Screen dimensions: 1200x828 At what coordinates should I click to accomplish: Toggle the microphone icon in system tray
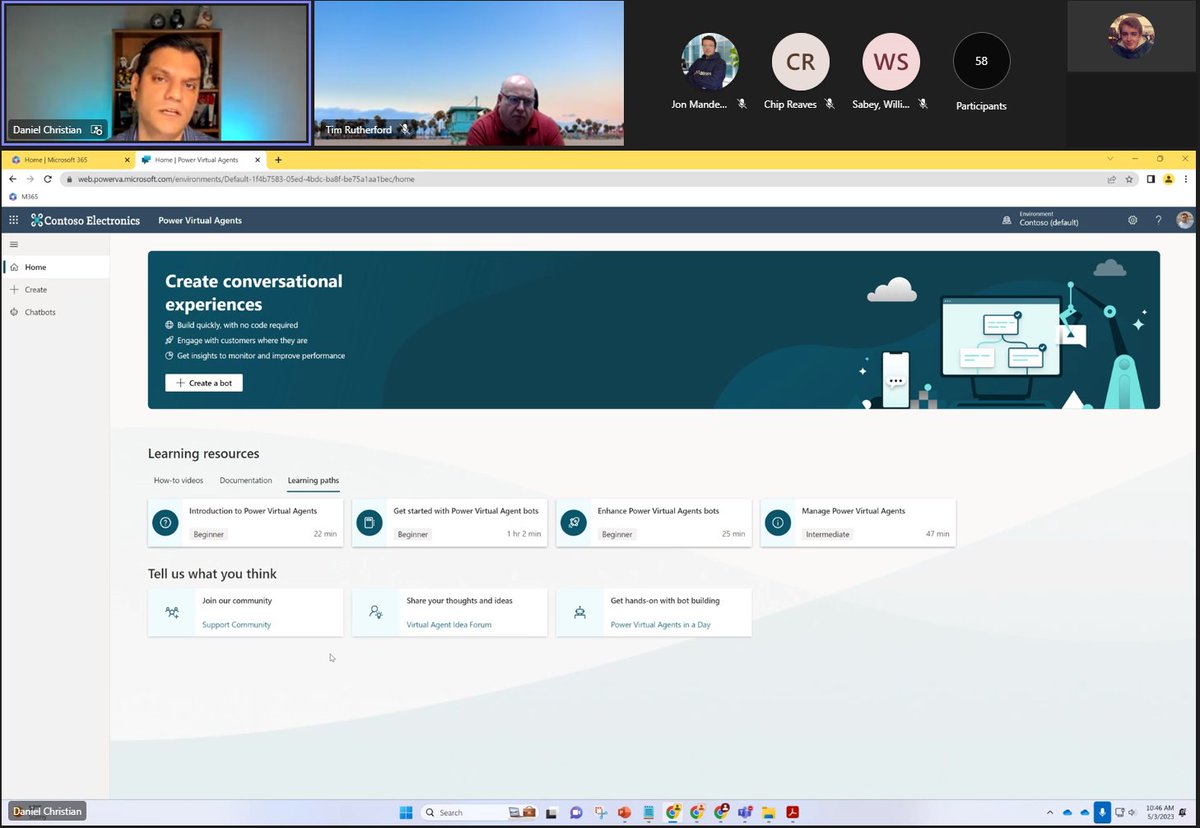pos(1102,812)
